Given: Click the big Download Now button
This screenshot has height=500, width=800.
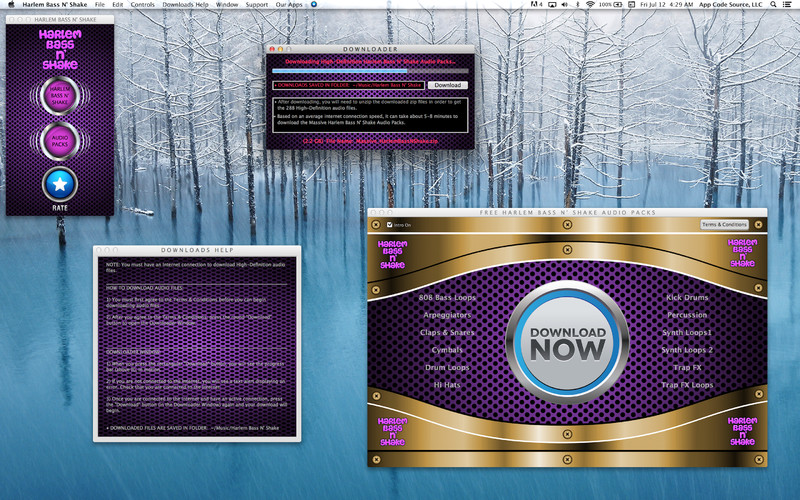Looking at the screenshot, I should tap(567, 342).
